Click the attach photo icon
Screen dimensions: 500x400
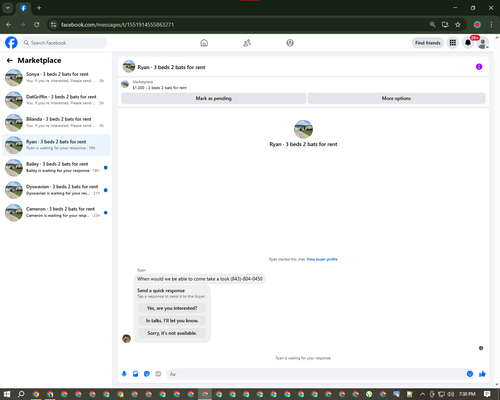136,374
